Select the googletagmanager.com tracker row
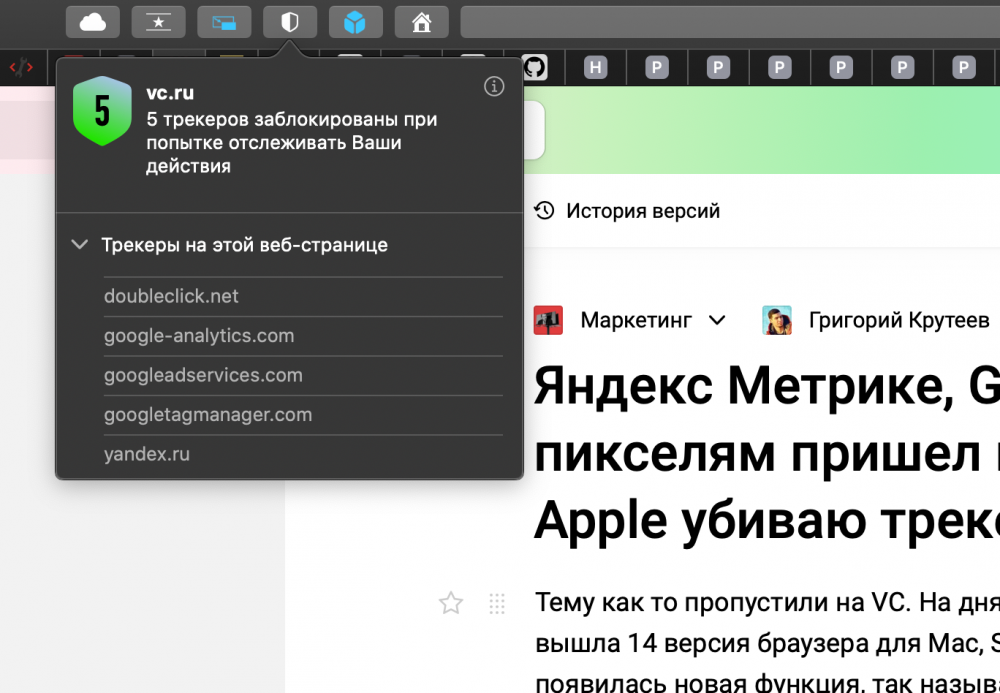Viewport: 1000px width, 693px height. [303, 415]
